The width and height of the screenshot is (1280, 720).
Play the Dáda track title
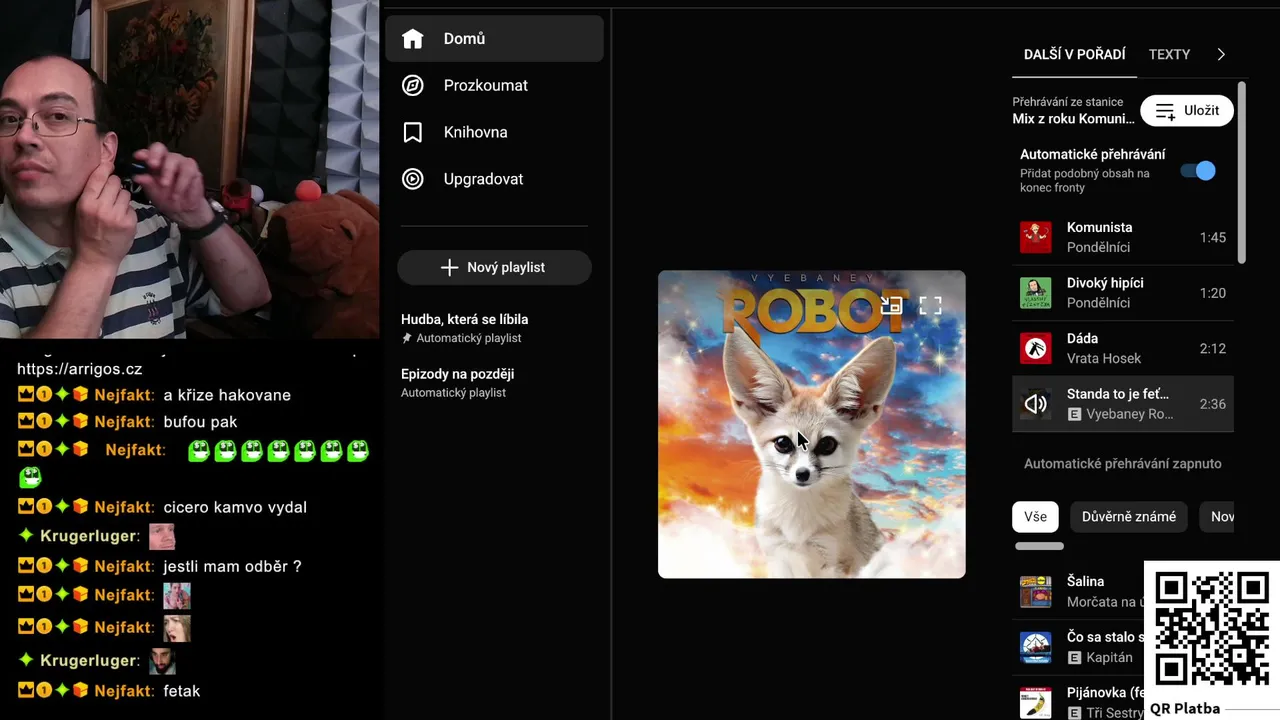[x=1083, y=339]
